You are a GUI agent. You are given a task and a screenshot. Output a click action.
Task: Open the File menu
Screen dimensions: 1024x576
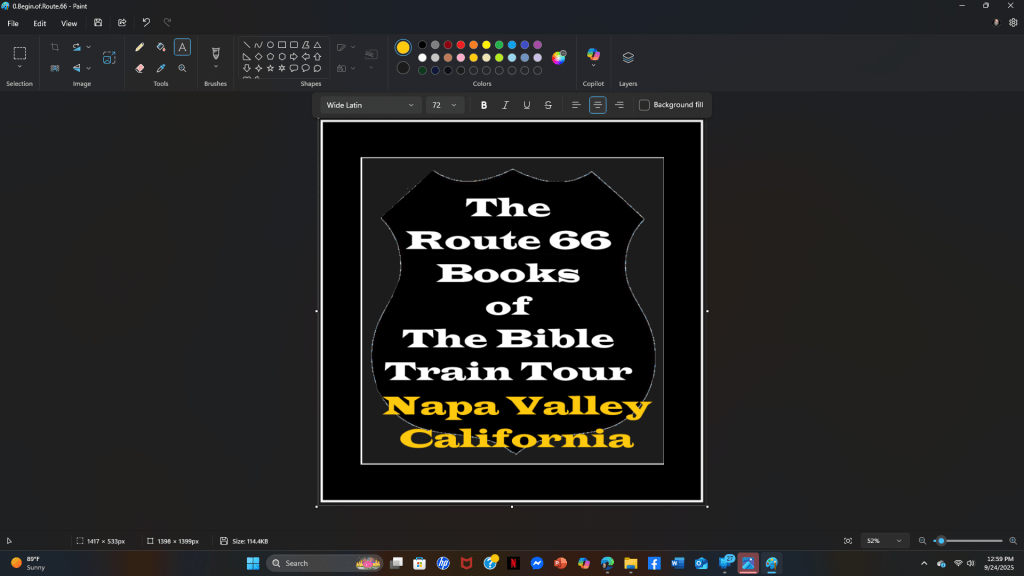point(13,23)
